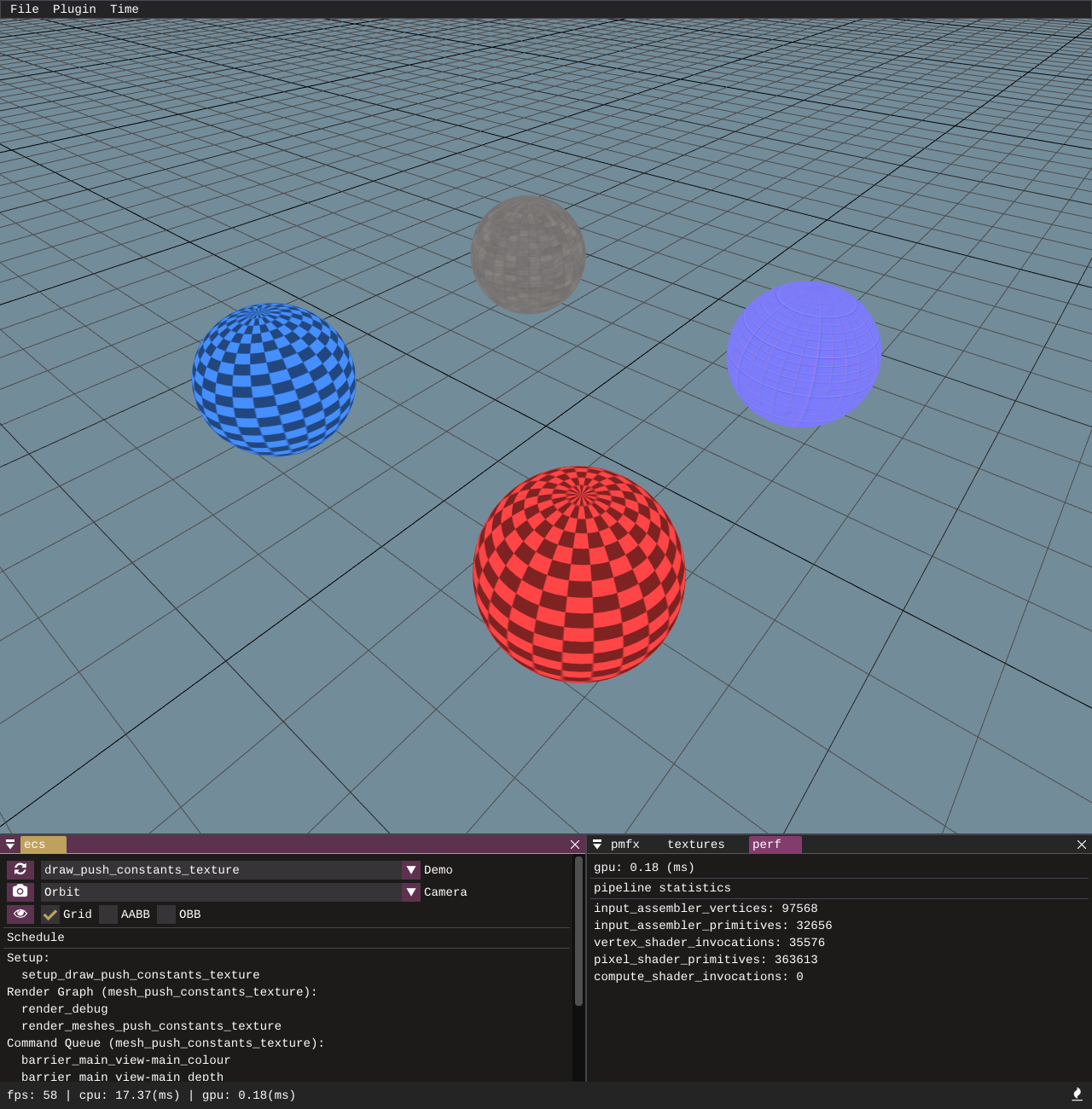The height and width of the screenshot is (1109, 1092).
Task: Click the camera icon button
Action: (20, 891)
